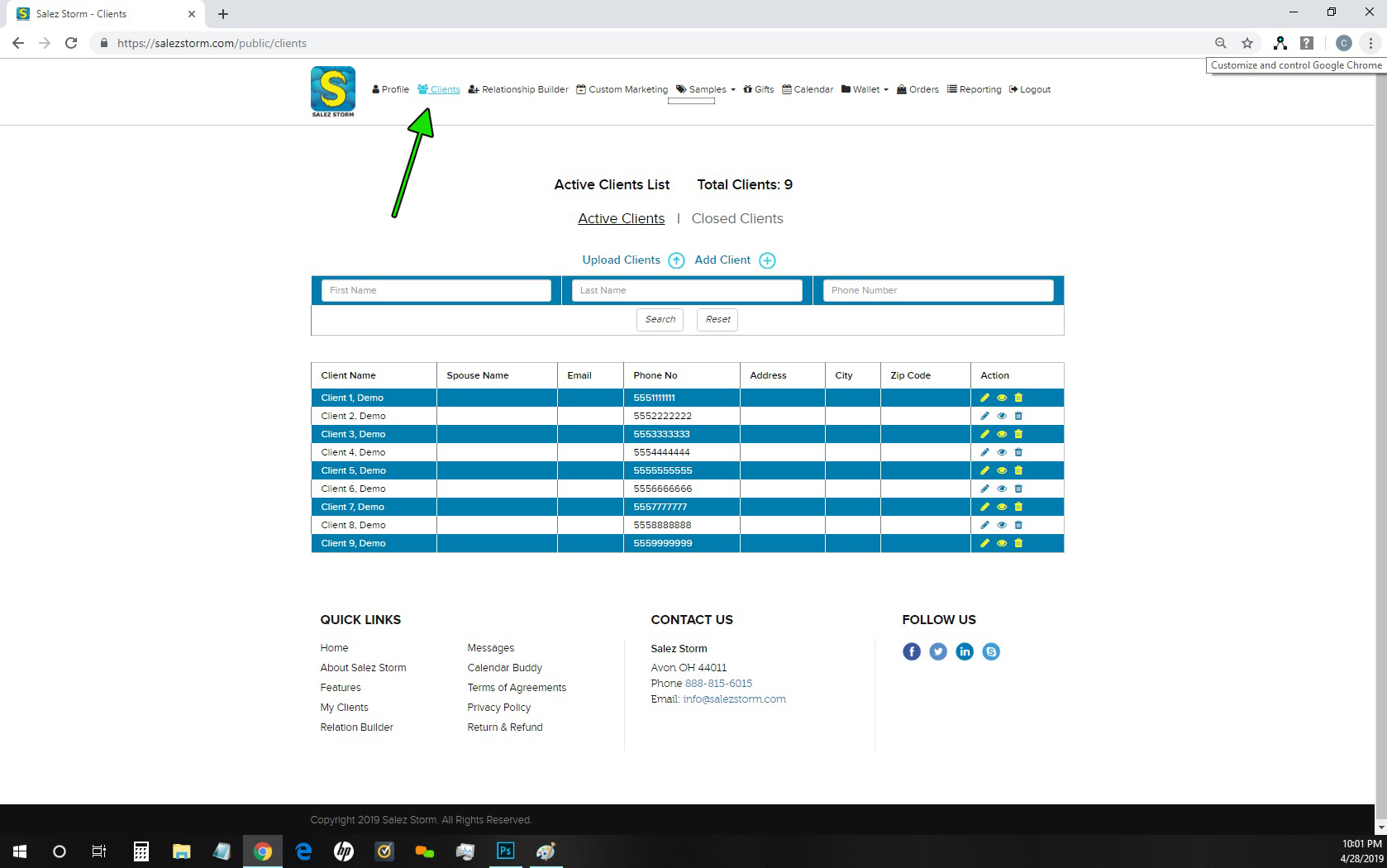Switch to the Closed Clients tab
This screenshot has width=1387, height=868.
pos(736,218)
